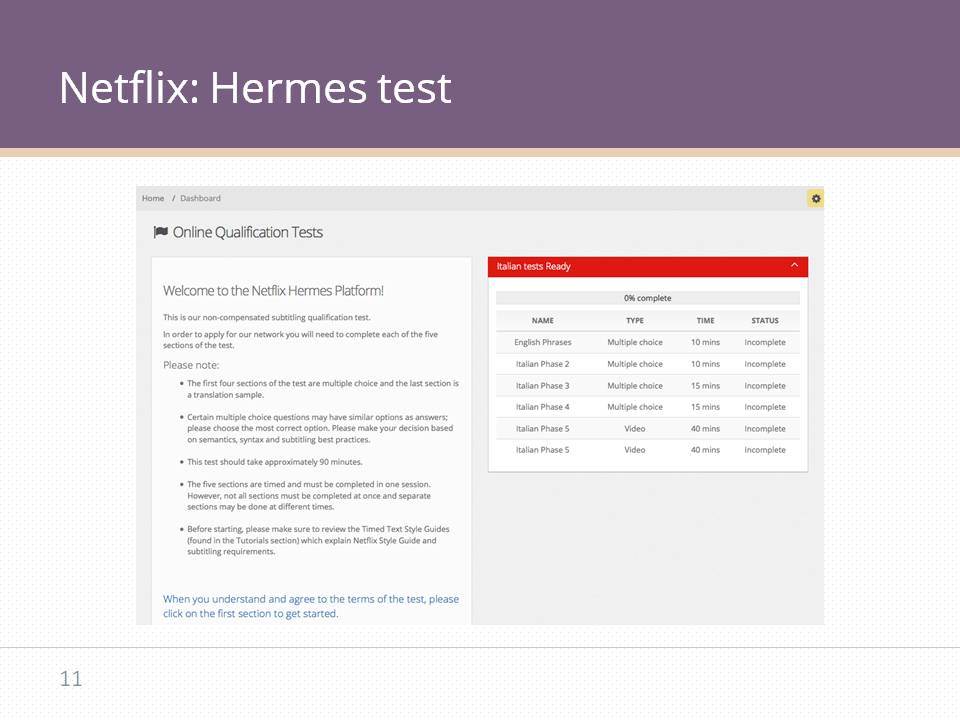
Task: Open the gear settings icon
Action: coord(816,198)
